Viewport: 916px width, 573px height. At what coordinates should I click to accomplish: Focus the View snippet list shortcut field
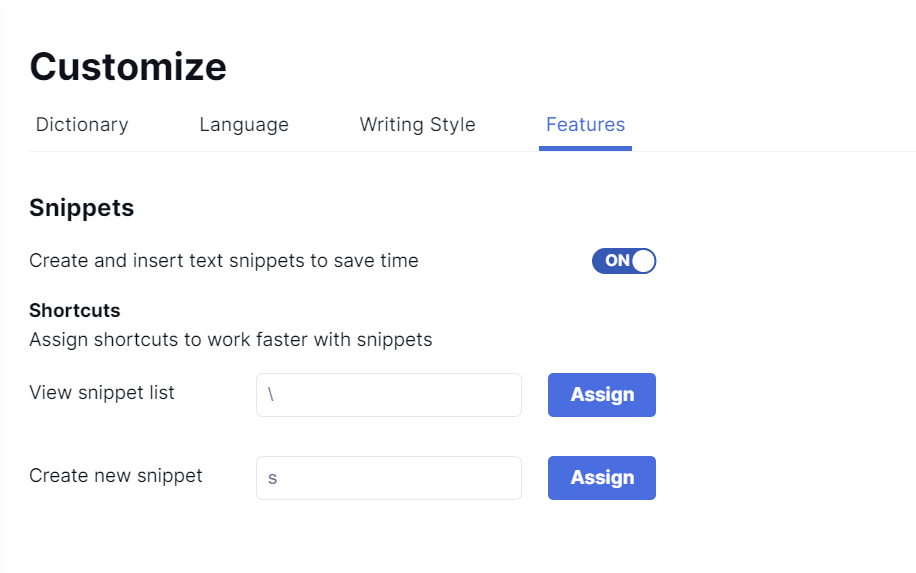click(389, 395)
